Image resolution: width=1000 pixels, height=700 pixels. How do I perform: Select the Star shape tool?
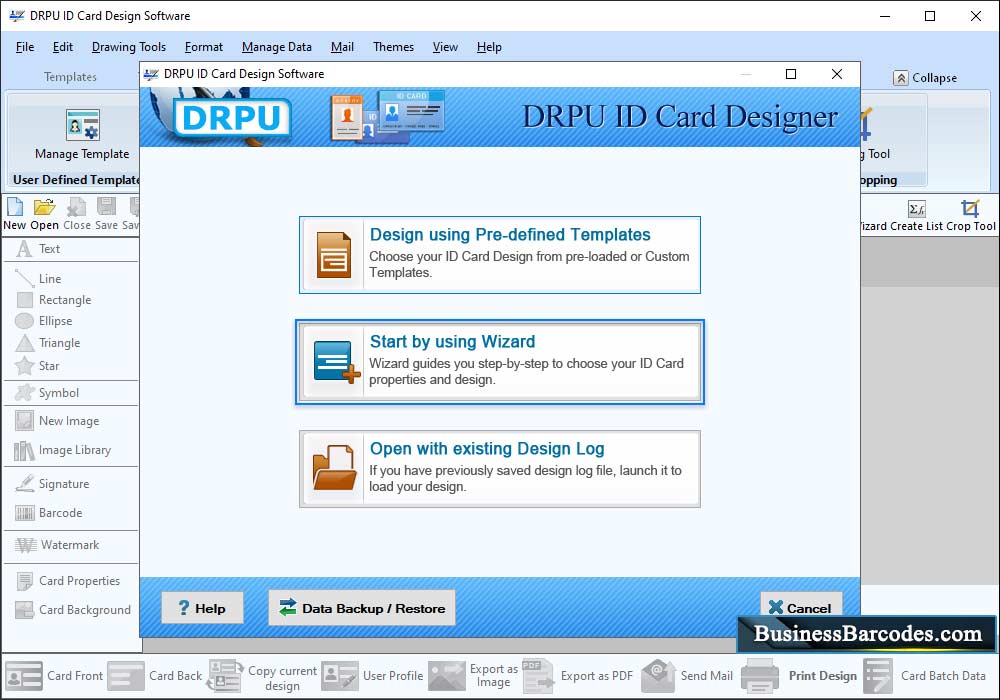(38, 366)
